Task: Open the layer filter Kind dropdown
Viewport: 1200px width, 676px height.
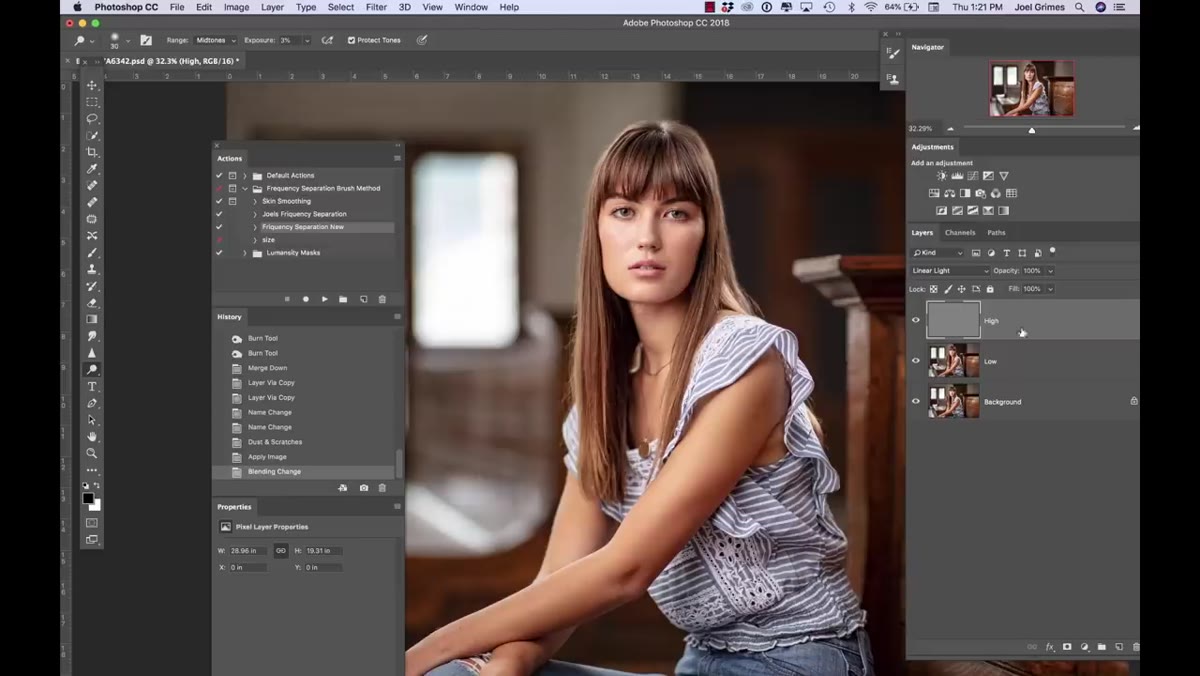Action: 937,253
